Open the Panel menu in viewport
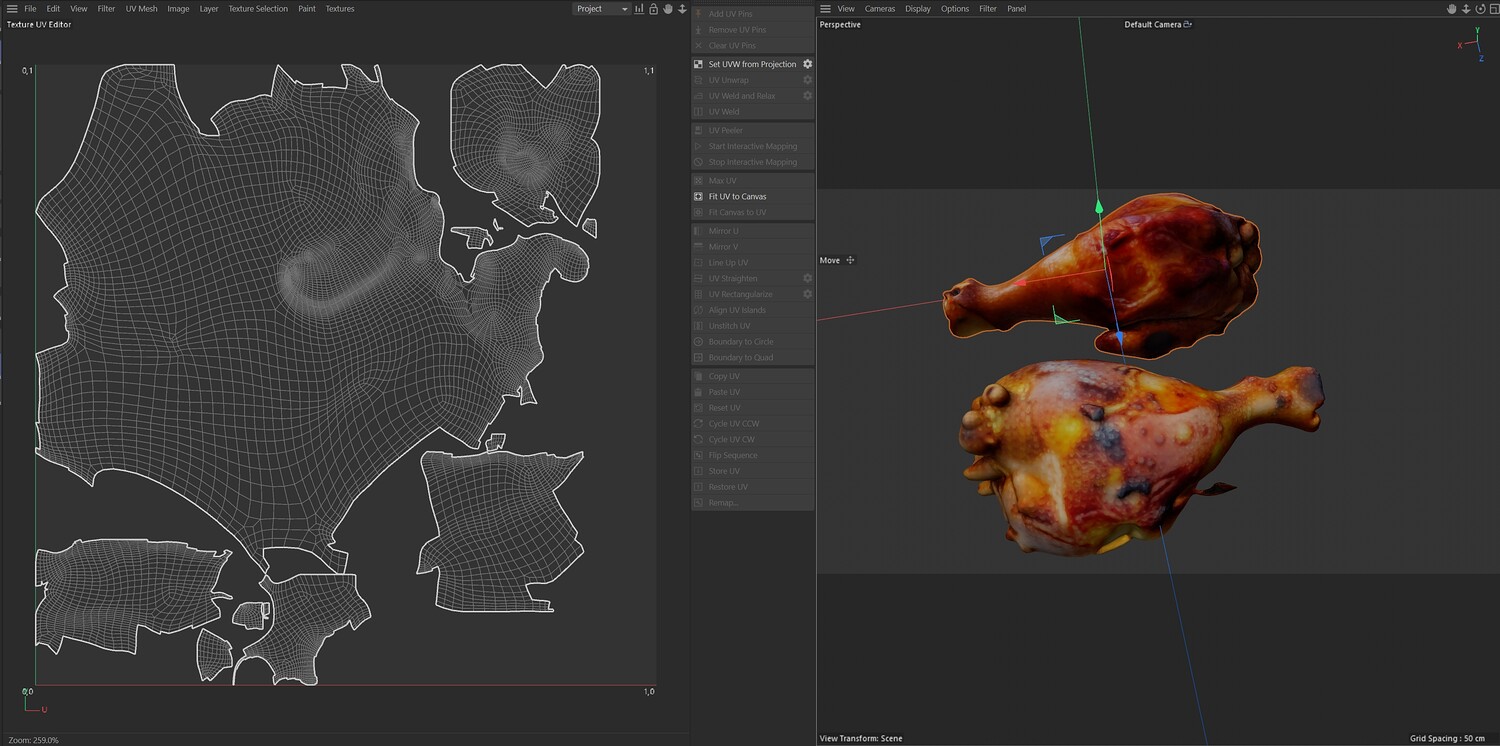Screen dimensions: 1500x746 (x=1016, y=9)
